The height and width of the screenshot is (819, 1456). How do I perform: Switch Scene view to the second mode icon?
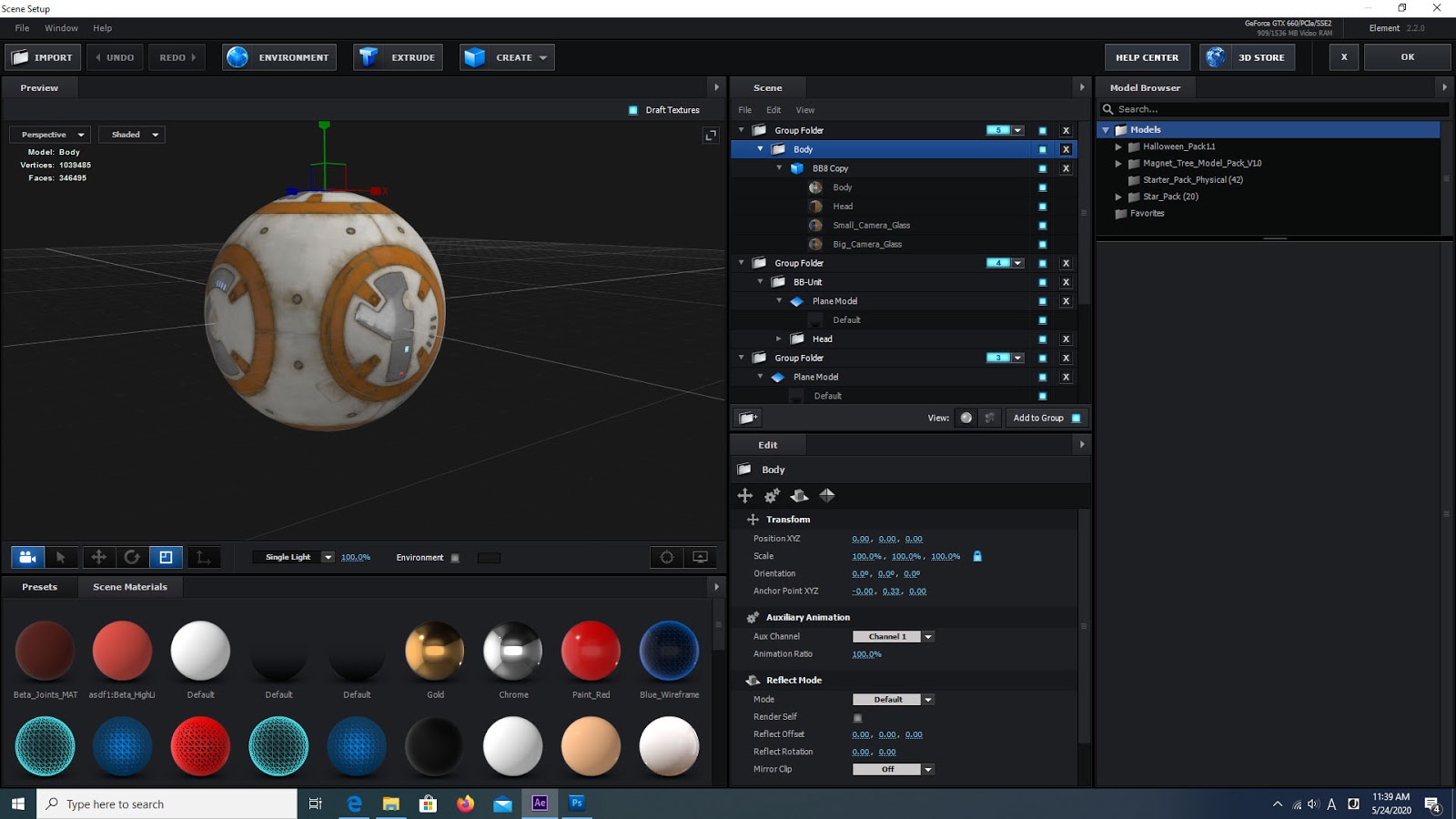point(990,418)
